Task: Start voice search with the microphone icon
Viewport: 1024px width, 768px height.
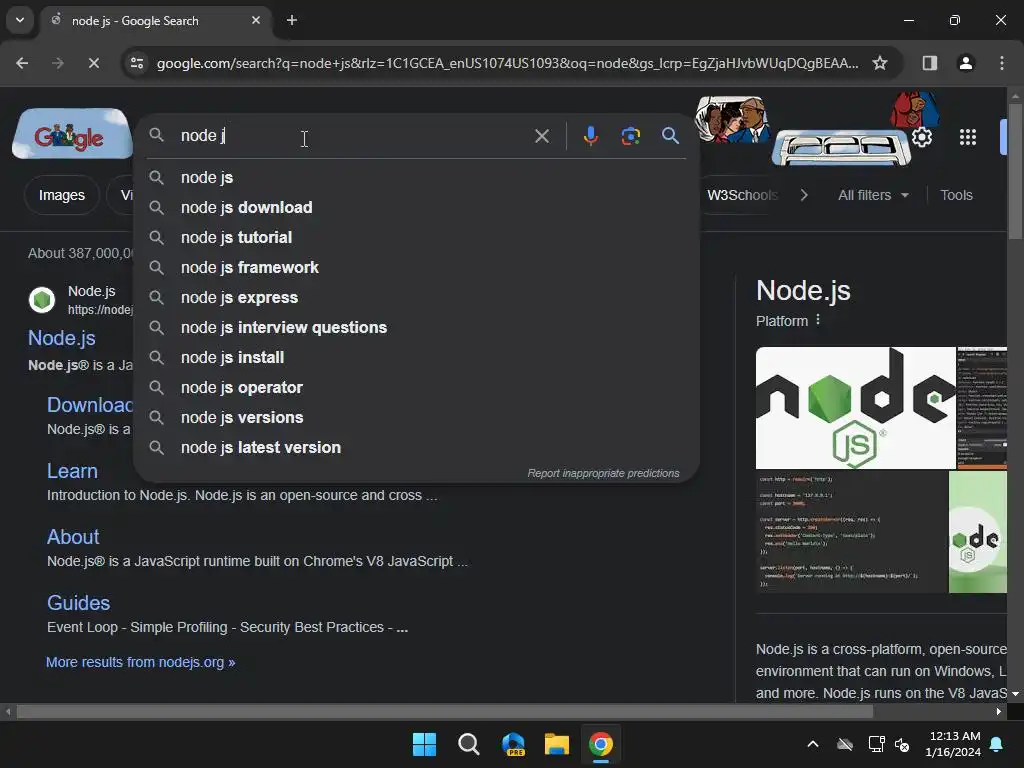Action: click(590, 136)
